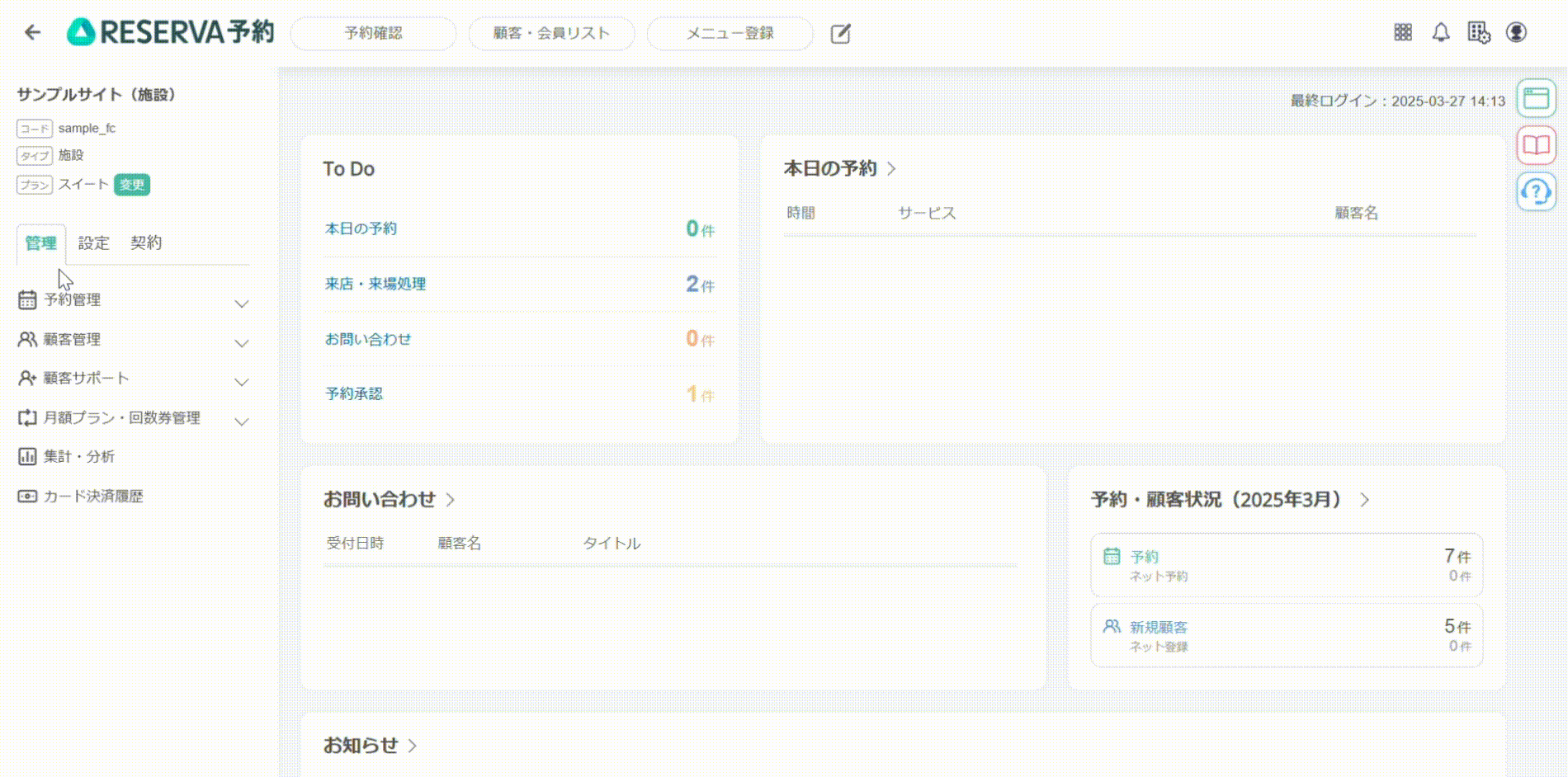Open the help support headset icon
This screenshot has height=777, width=1568.
pyautogui.click(x=1536, y=192)
